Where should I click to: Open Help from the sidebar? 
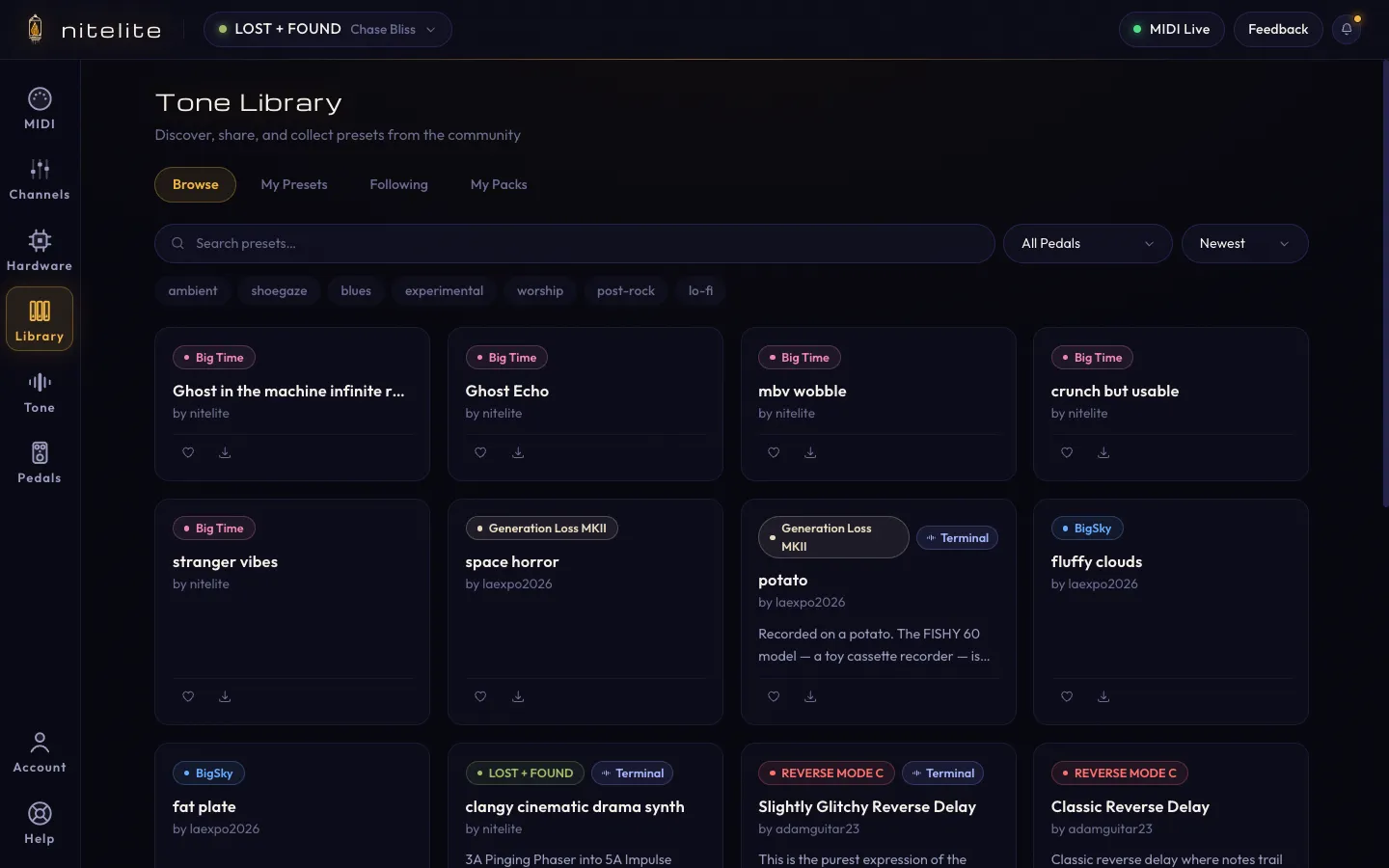click(40, 824)
